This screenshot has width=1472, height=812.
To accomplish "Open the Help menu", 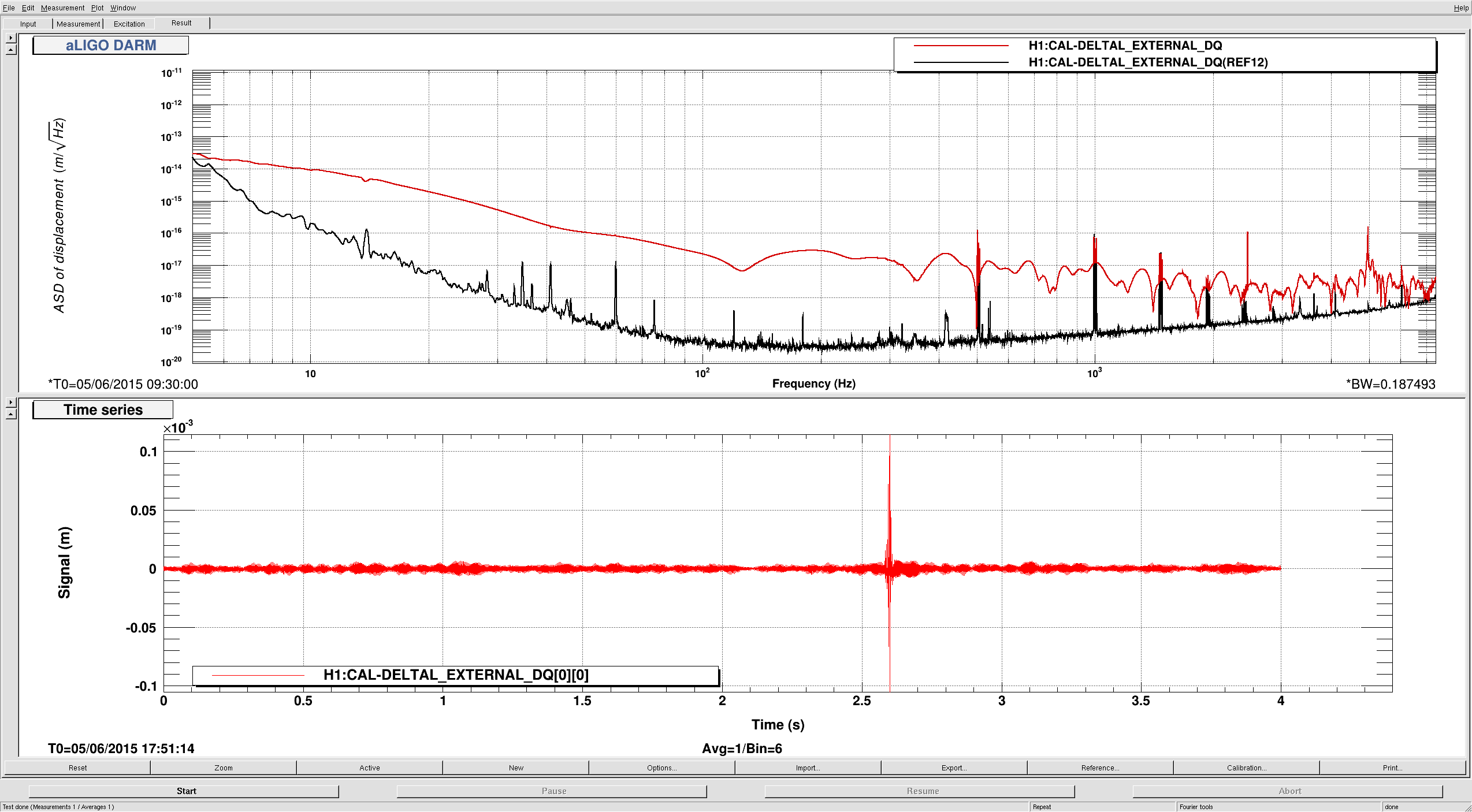I will click(x=1461, y=8).
